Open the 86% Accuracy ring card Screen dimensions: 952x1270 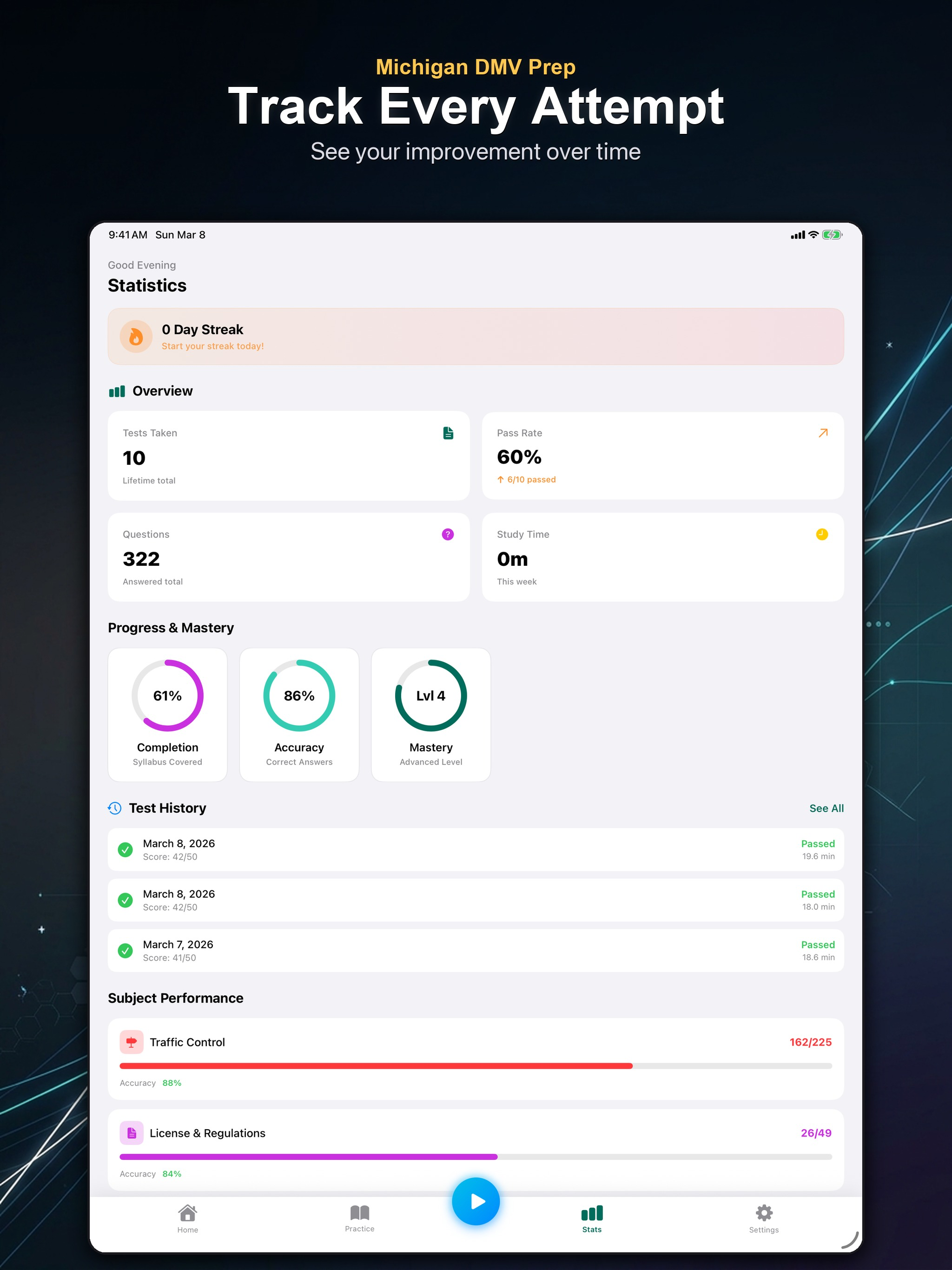tap(299, 715)
